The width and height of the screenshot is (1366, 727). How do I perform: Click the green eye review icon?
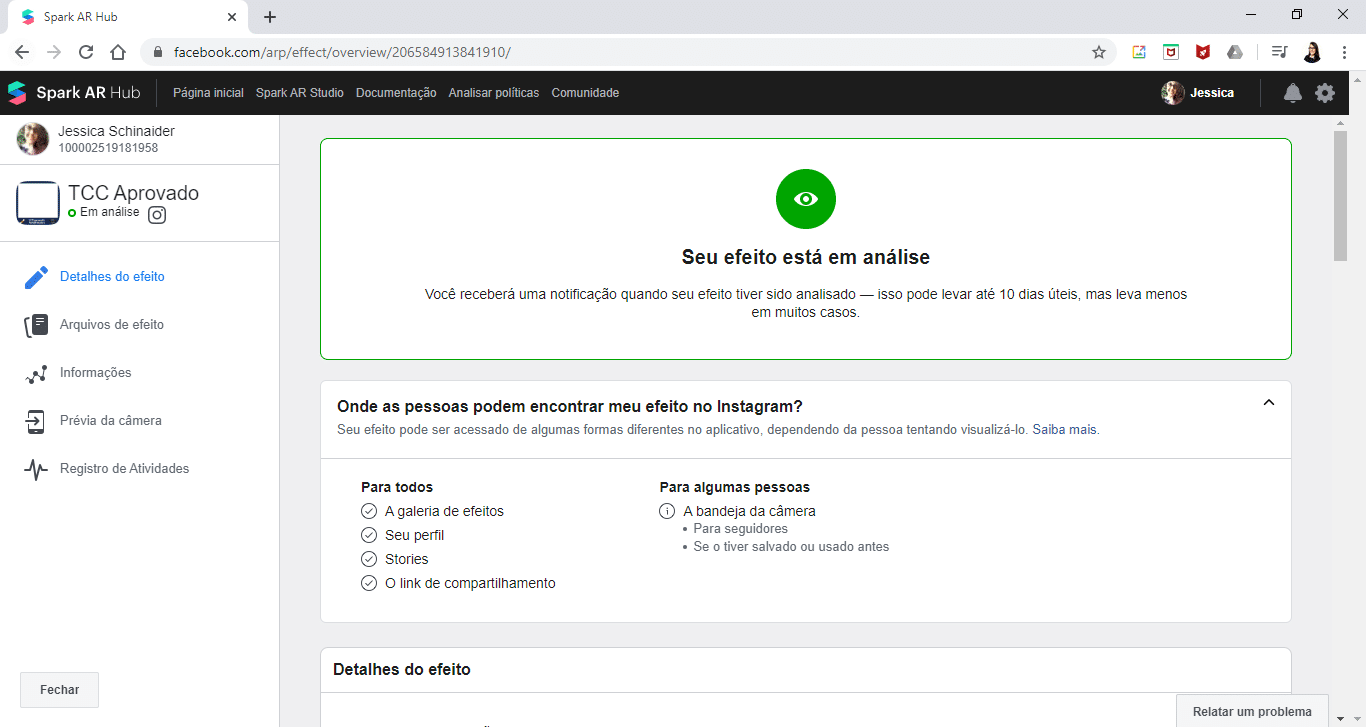click(x=806, y=199)
